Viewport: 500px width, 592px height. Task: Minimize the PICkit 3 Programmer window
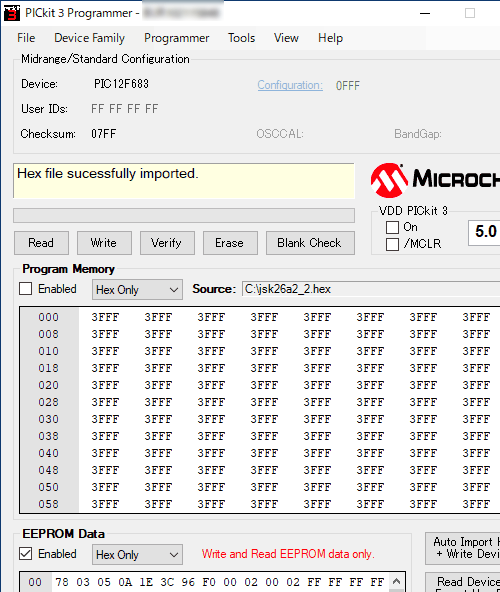[x=425, y=13]
